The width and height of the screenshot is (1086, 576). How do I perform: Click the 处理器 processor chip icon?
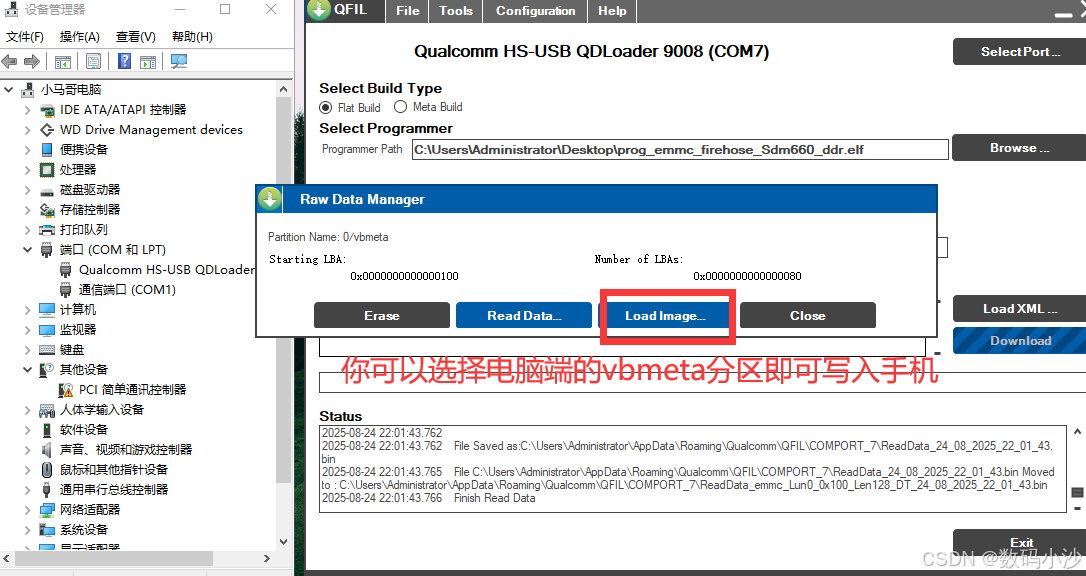[47, 170]
